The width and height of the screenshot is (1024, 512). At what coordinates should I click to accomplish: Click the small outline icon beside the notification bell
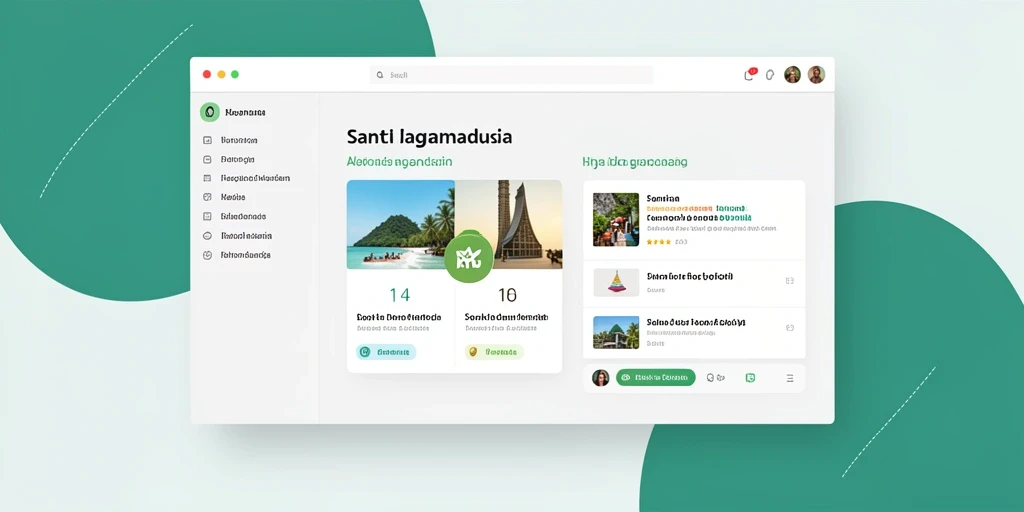click(770, 75)
